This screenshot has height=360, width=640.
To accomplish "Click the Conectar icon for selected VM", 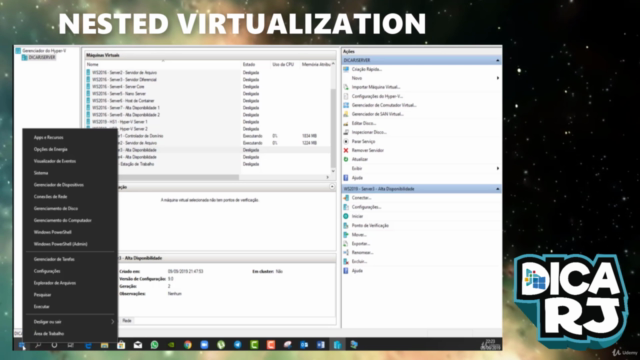I will [x=346, y=198].
